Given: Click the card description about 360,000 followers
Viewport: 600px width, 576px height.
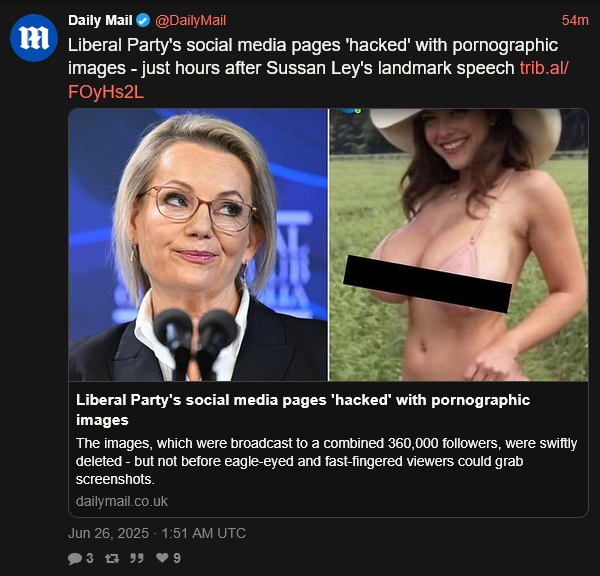Looking at the screenshot, I should (326, 461).
